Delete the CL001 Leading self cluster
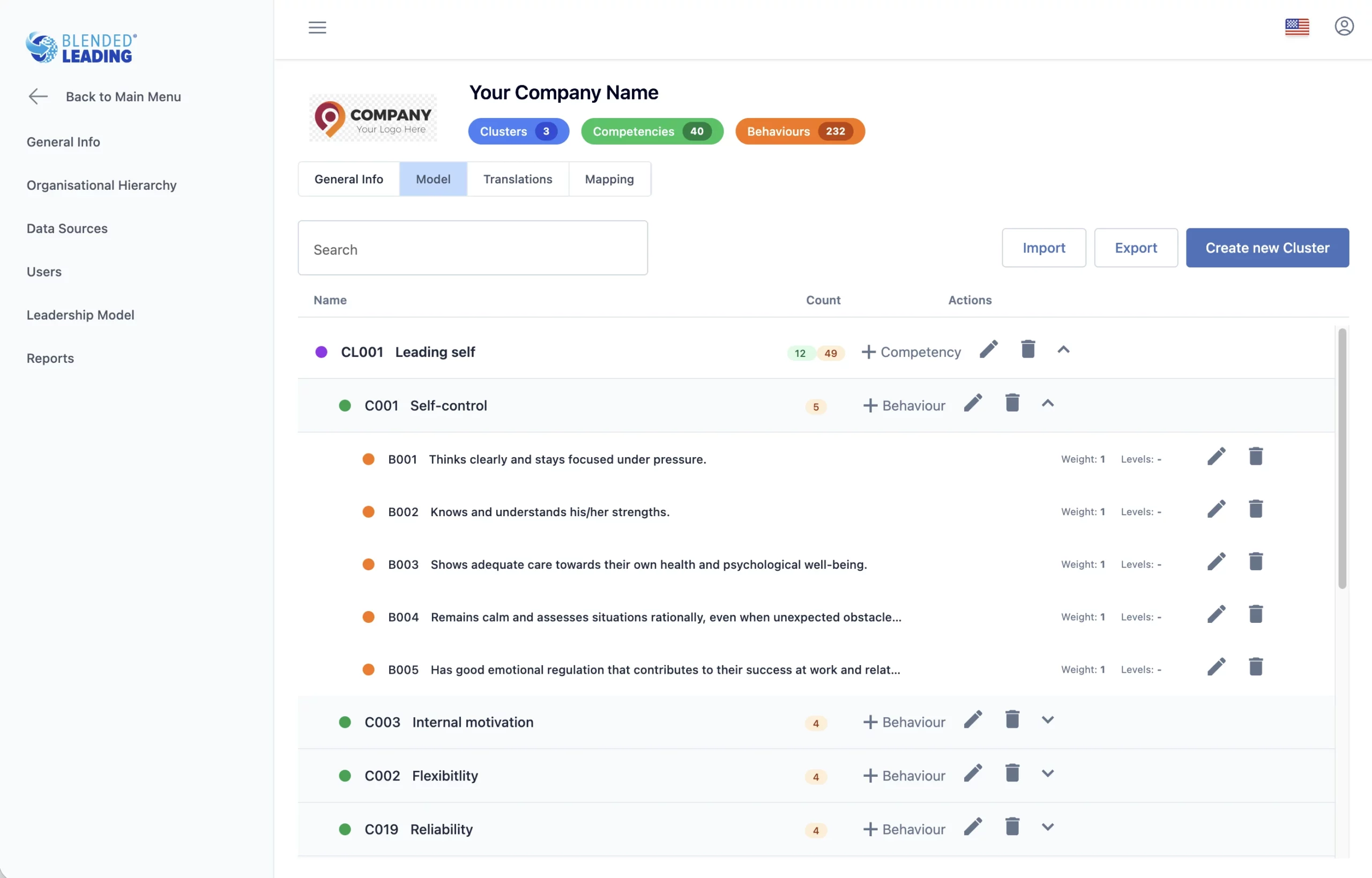Image resolution: width=1372 pixels, height=878 pixels. tap(1027, 349)
